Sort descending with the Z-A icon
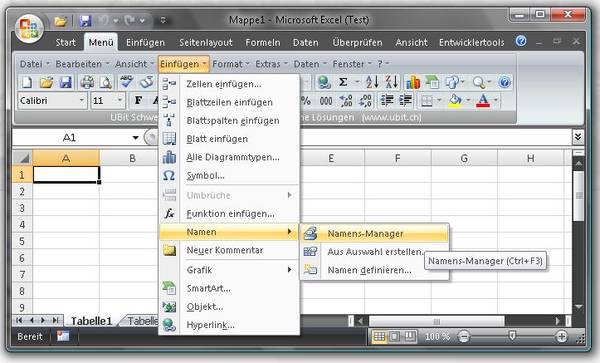This screenshot has height=363, width=600. pyautogui.click(x=391, y=82)
